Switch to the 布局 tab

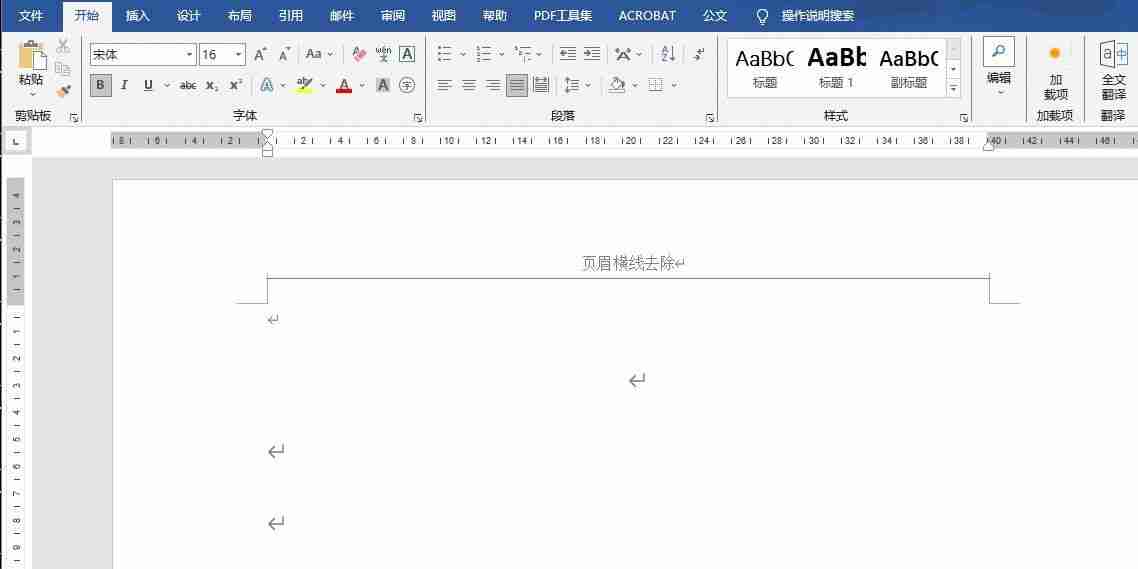240,16
